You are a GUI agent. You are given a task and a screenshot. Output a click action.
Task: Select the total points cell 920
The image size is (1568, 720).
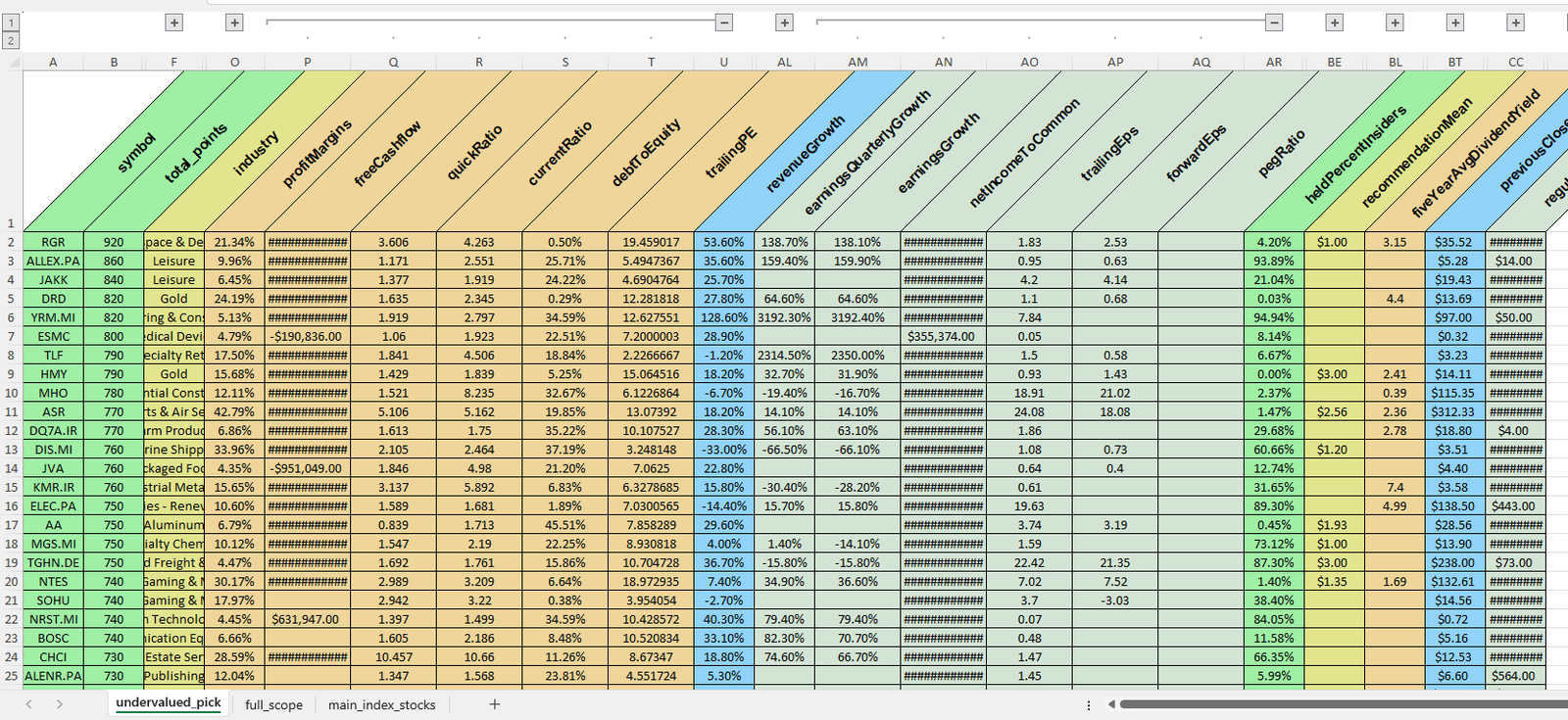tap(114, 242)
